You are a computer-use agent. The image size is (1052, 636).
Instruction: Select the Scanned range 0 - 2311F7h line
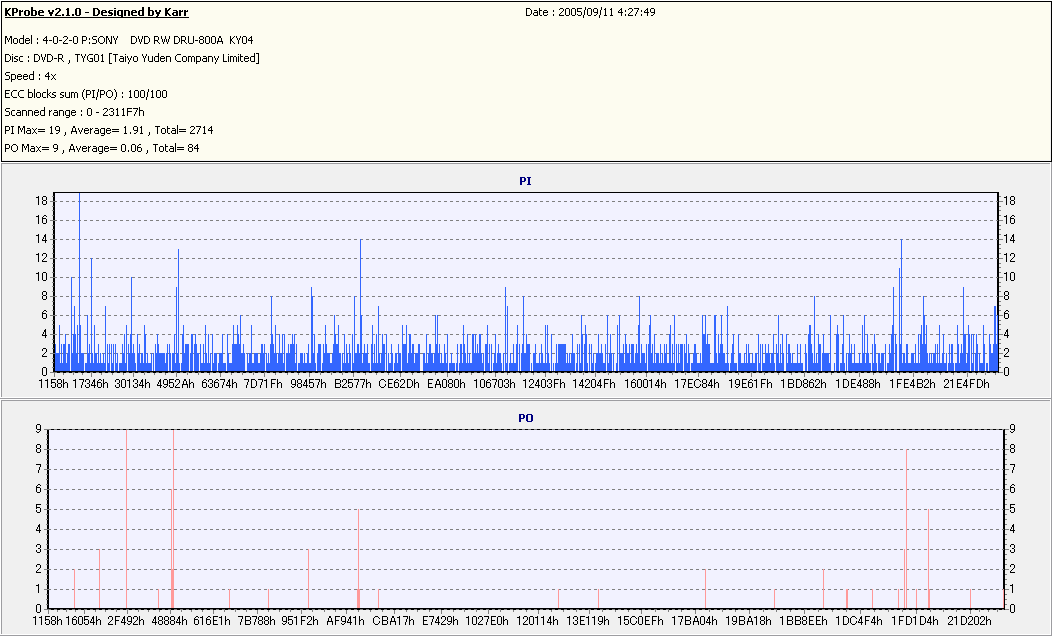pos(74,112)
